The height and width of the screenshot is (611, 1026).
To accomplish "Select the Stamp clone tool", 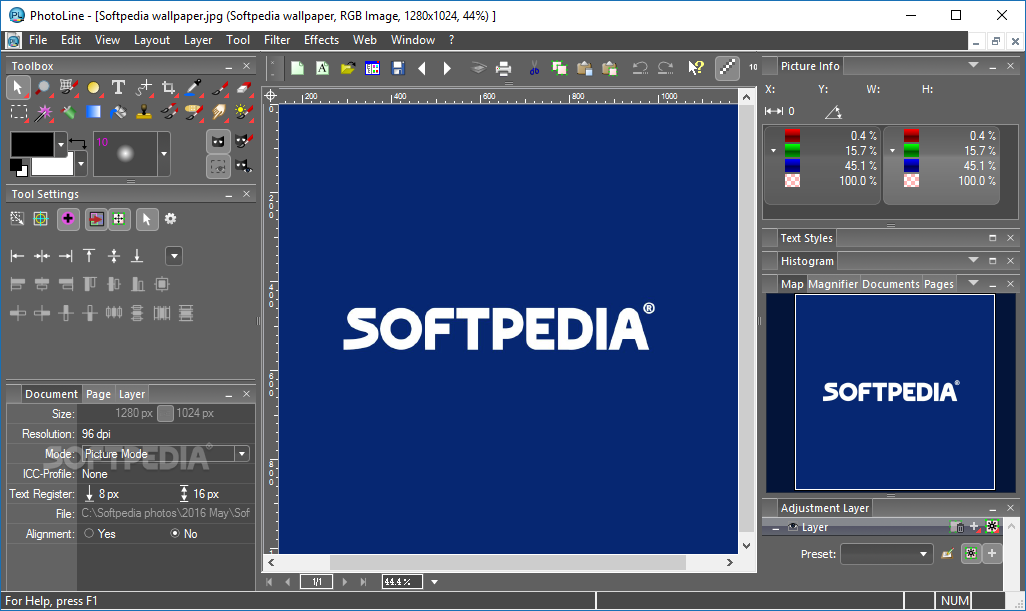I will pyautogui.click(x=144, y=113).
